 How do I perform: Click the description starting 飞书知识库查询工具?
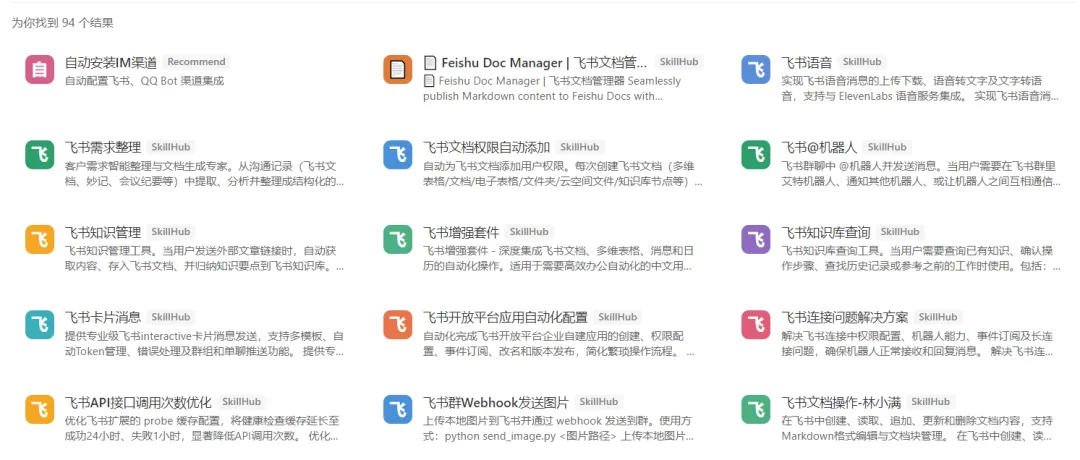tap(921, 259)
